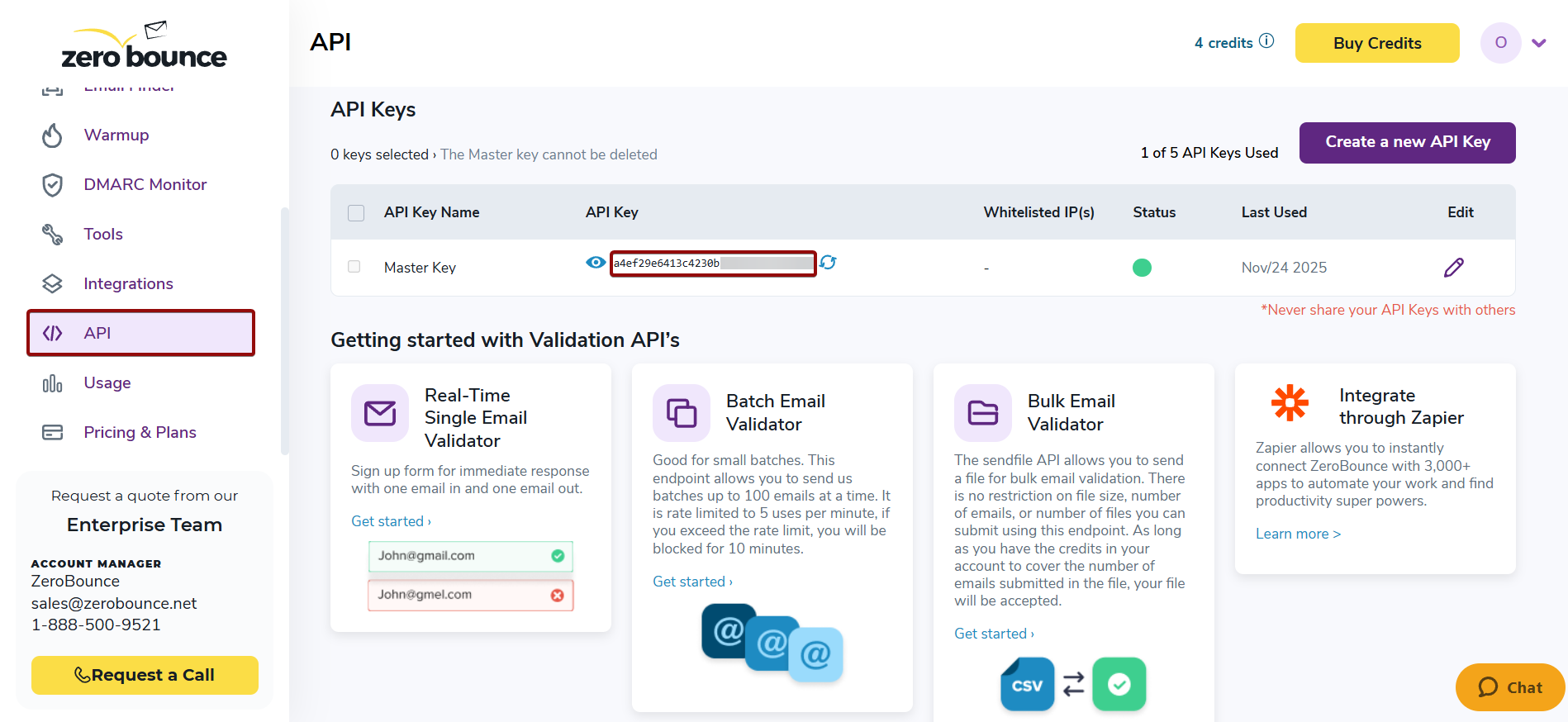This screenshot has width=1568, height=722.
Task: Click the Batch Email Validator icon
Action: click(x=682, y=413)
